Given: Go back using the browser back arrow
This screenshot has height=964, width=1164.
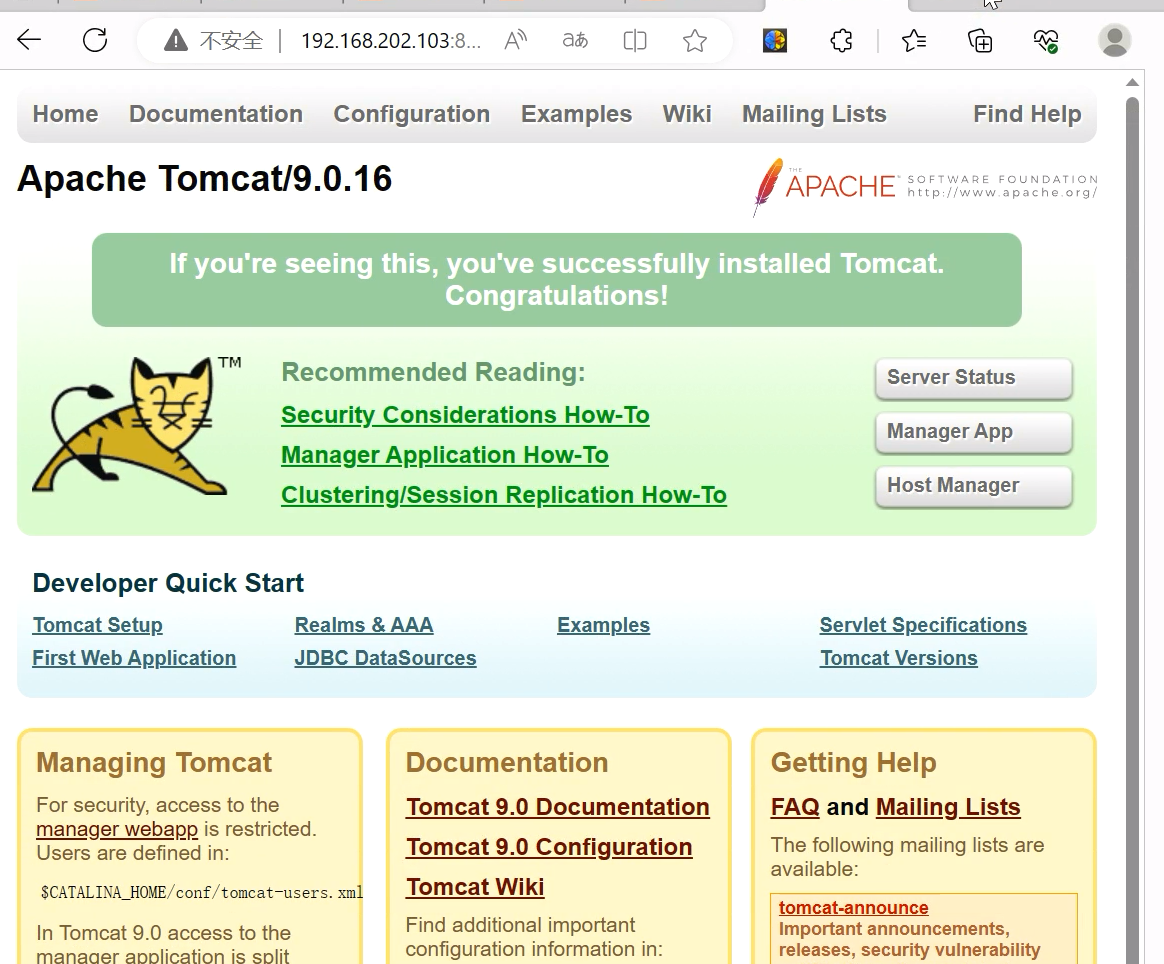Looking at the screenshot, I should [x=29, y=39].
